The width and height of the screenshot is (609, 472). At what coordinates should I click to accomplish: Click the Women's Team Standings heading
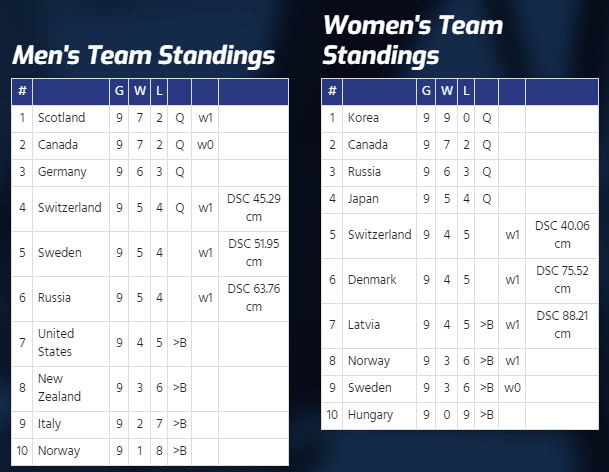(x=413, y=40)
